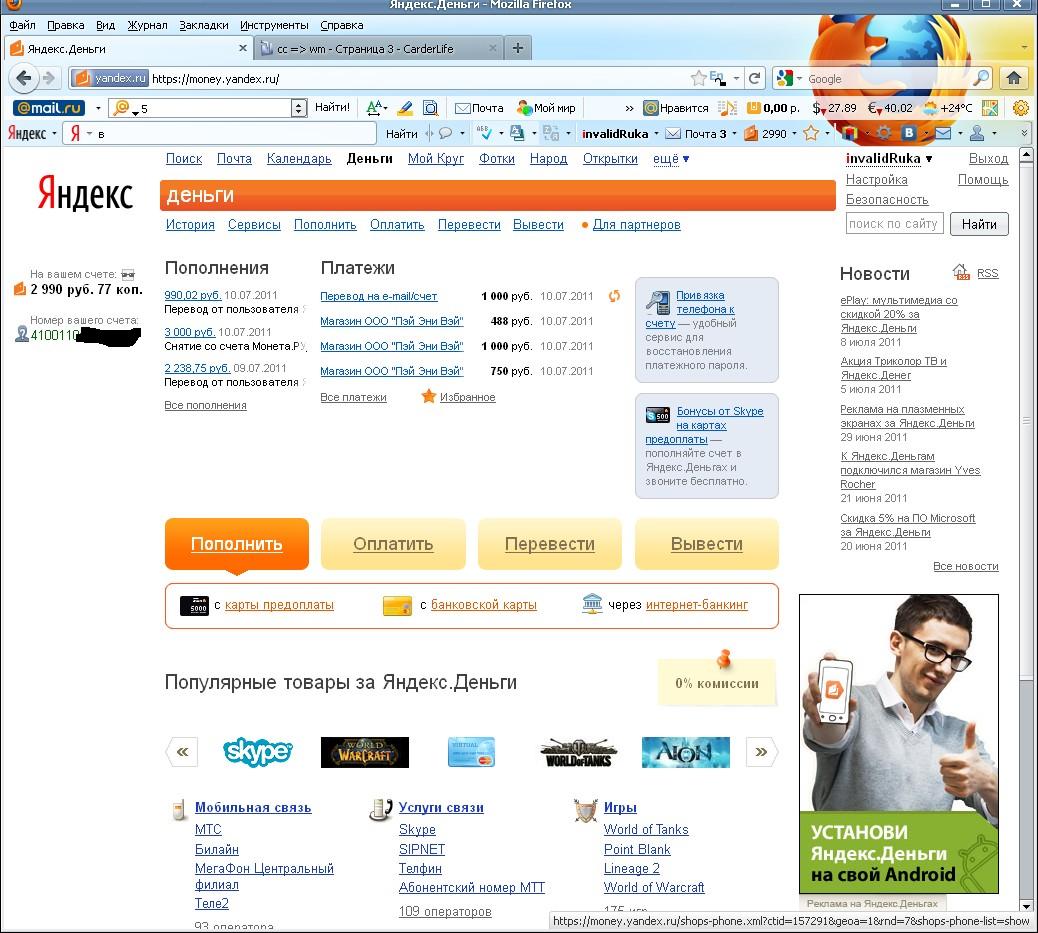This screenshot has width=1038, height=933.
Task: Click the 2990 Yandex.Money balance in the toolbar
Action: [766, 134]
